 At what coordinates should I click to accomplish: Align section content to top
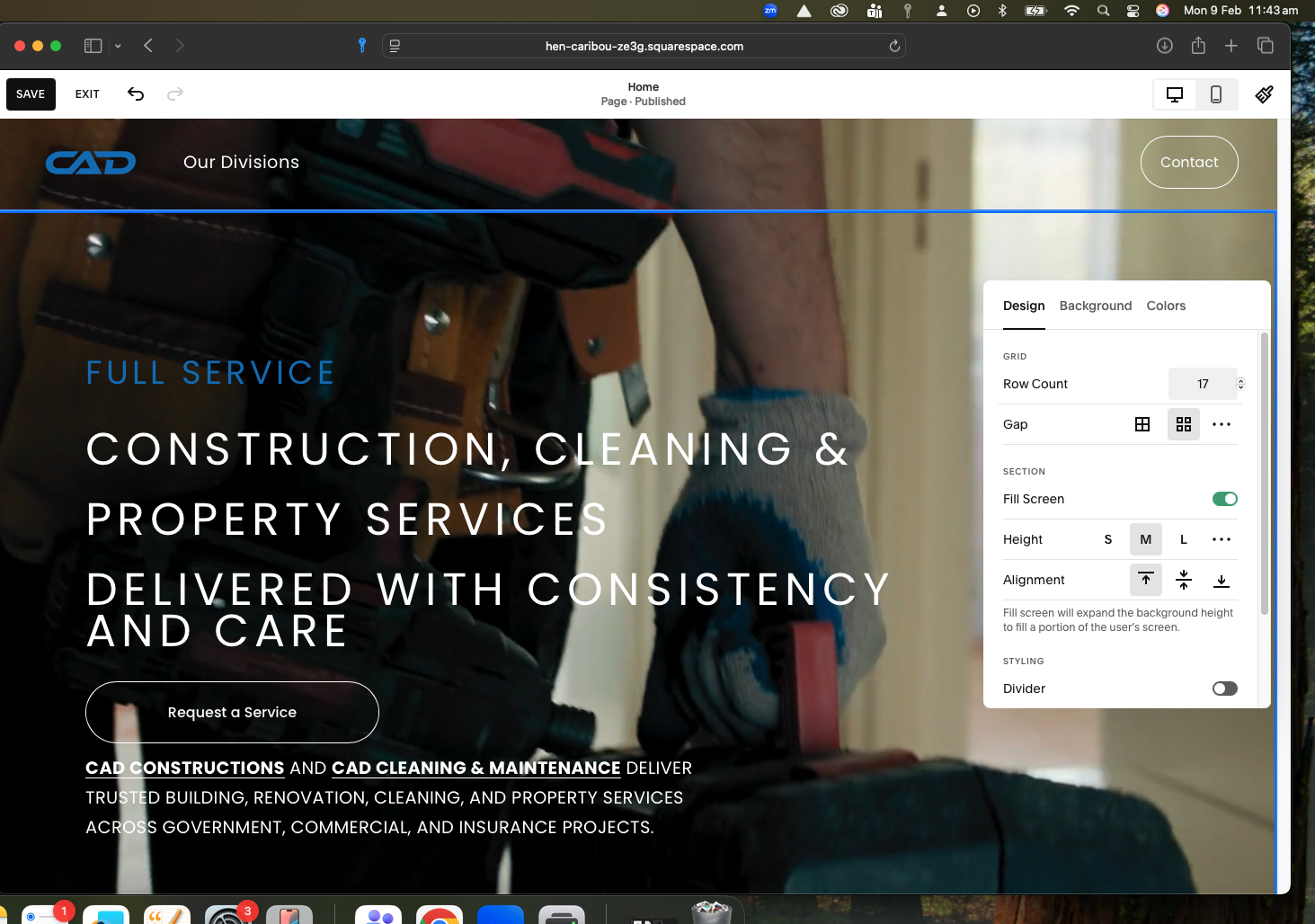(x=1146, y=580)
